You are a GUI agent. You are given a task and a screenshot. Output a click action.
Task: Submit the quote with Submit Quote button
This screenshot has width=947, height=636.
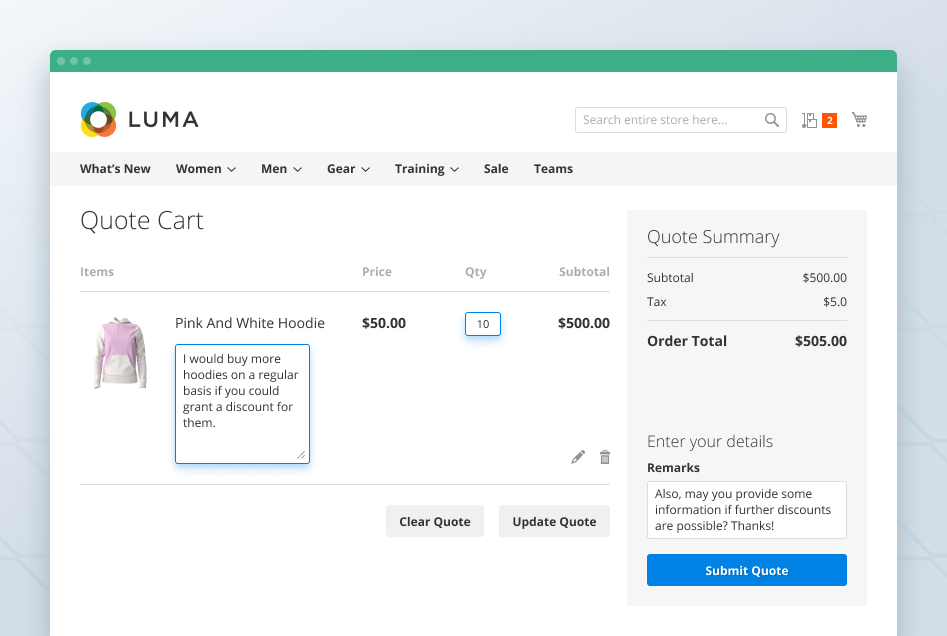coord(746,570)
